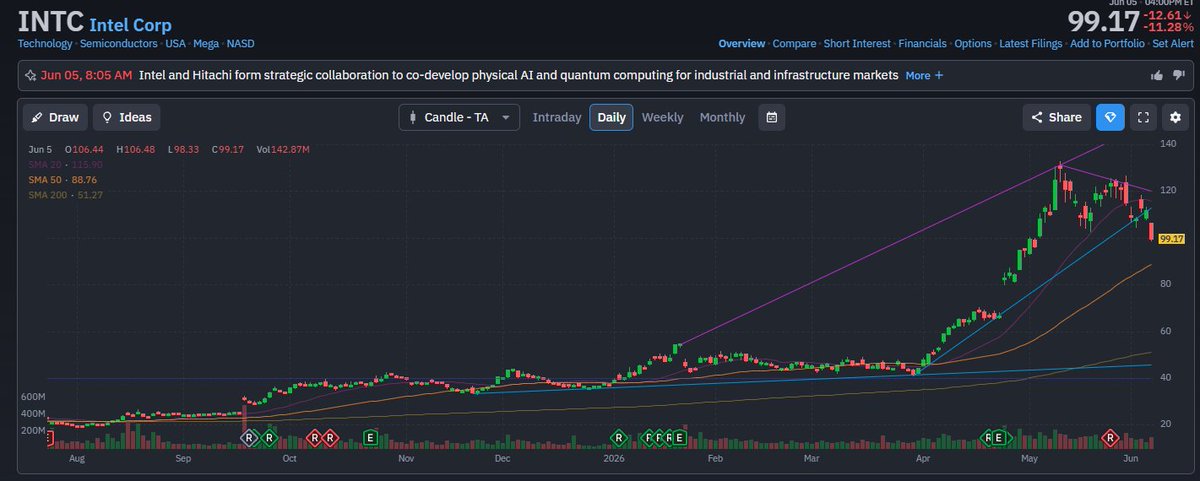View Latest Filings
Screen dimensions: 1200x481
coord(1030,44)
